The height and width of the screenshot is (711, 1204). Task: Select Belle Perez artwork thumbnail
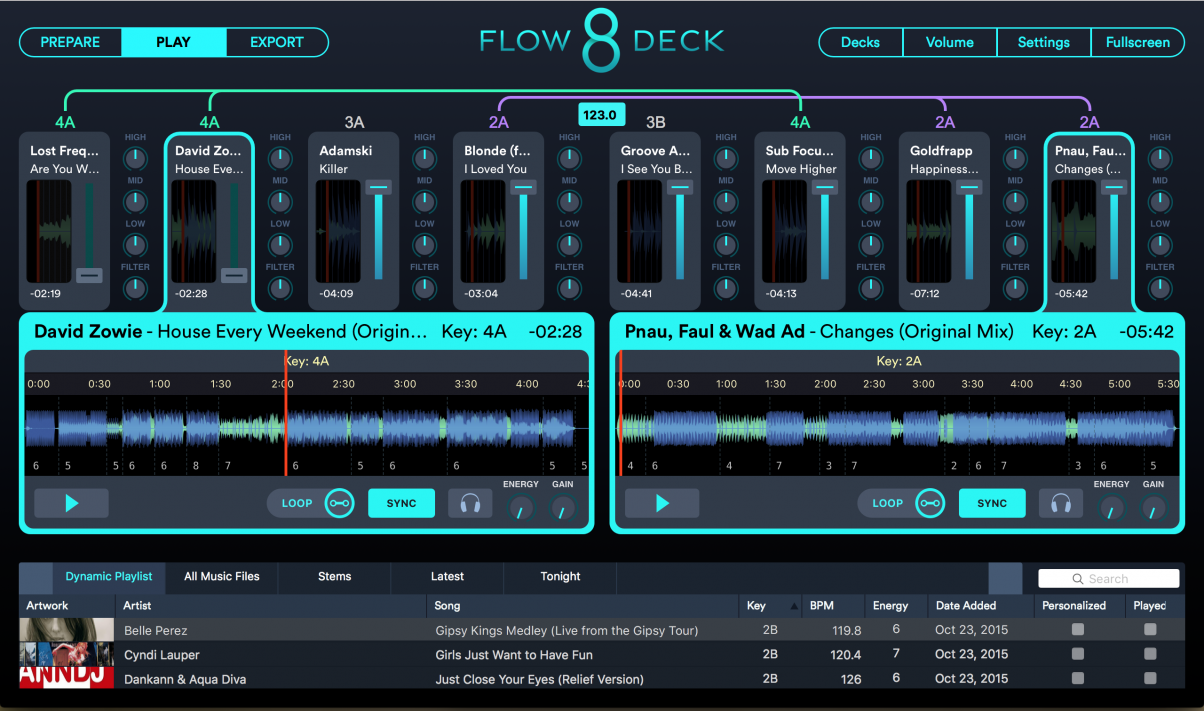tap(67, 630)
